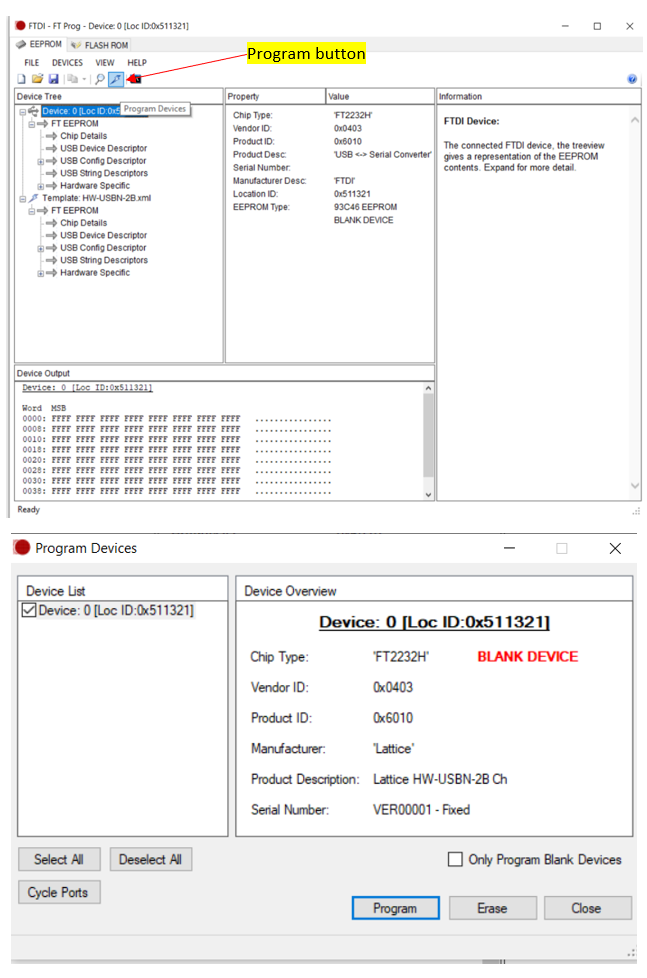Click the Select All button
The height and width of the screenshot is (978, 647).
[59, 859]
